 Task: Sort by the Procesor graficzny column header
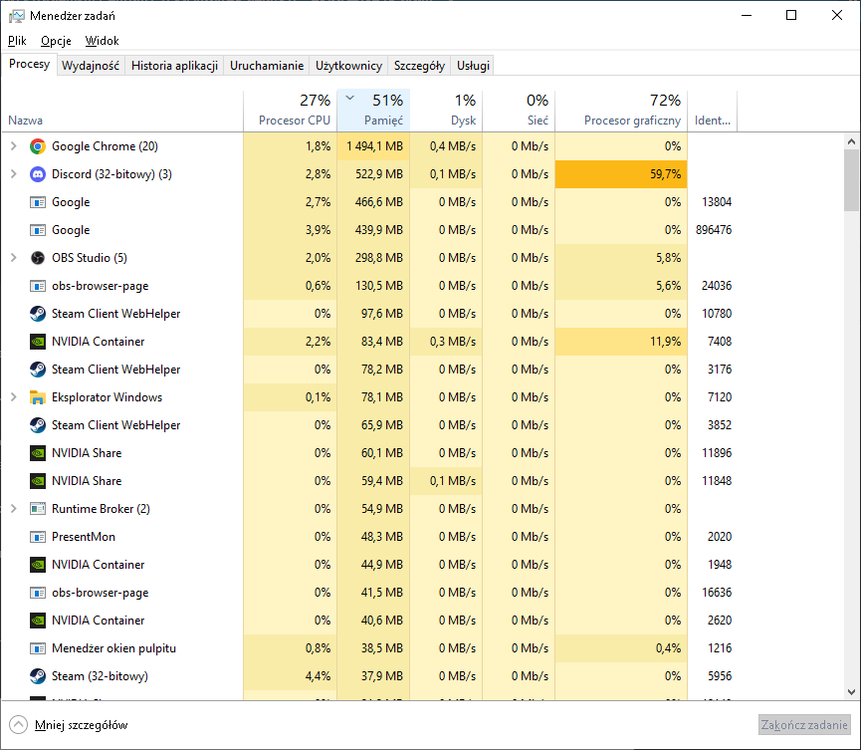(622, 111)
